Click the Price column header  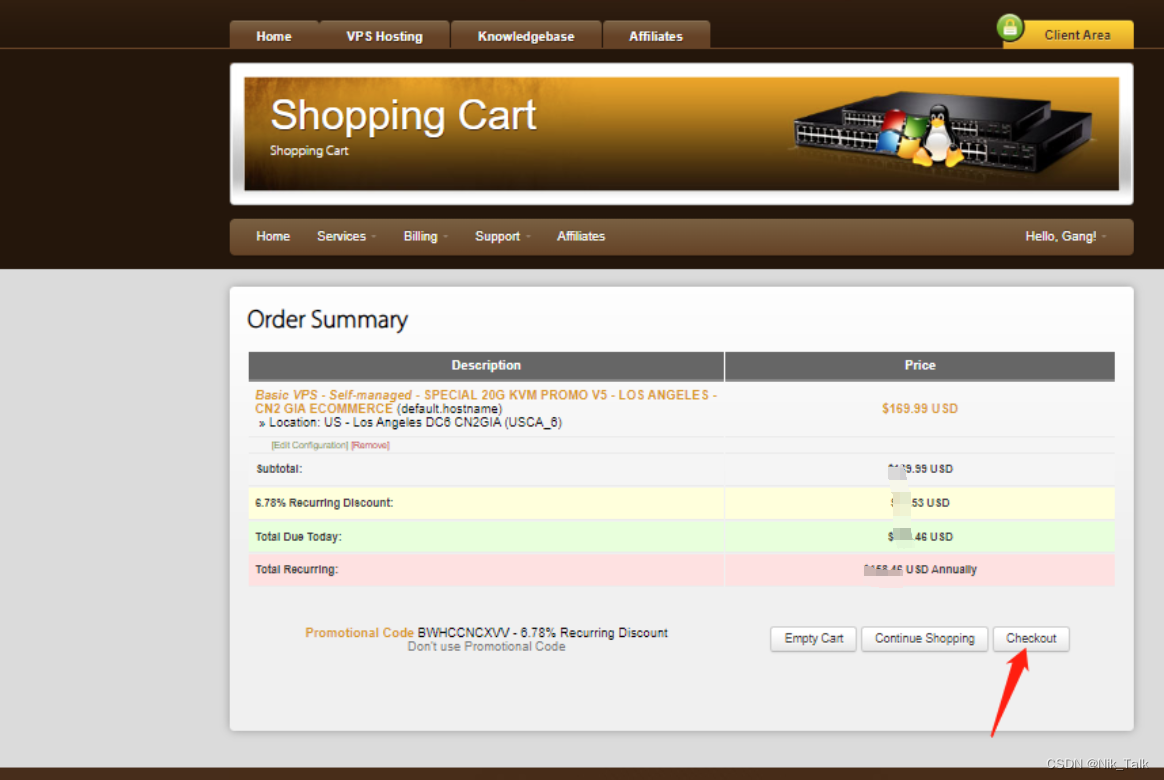pos(919,365)
